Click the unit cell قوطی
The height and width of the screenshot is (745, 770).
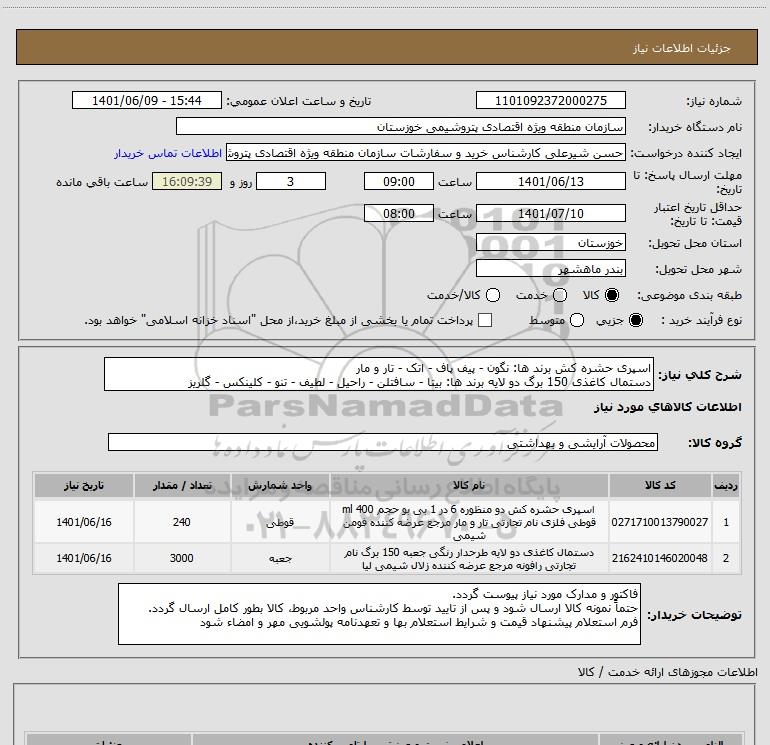[280, 522]
